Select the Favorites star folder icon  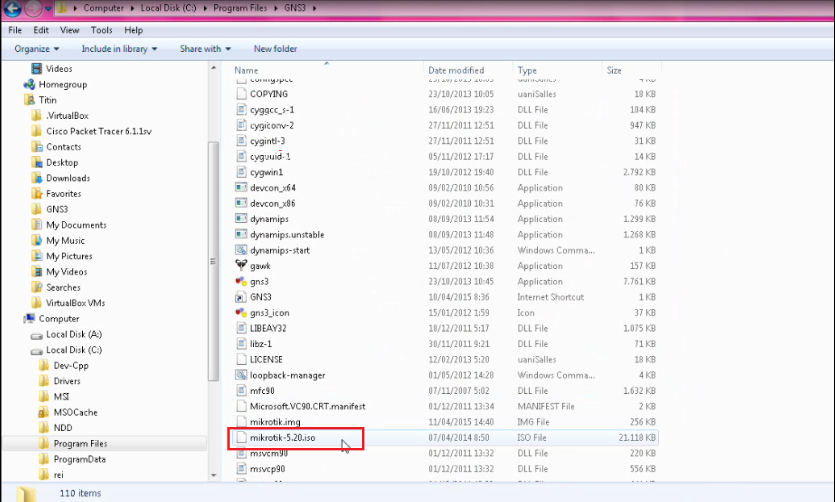(36, 194)
